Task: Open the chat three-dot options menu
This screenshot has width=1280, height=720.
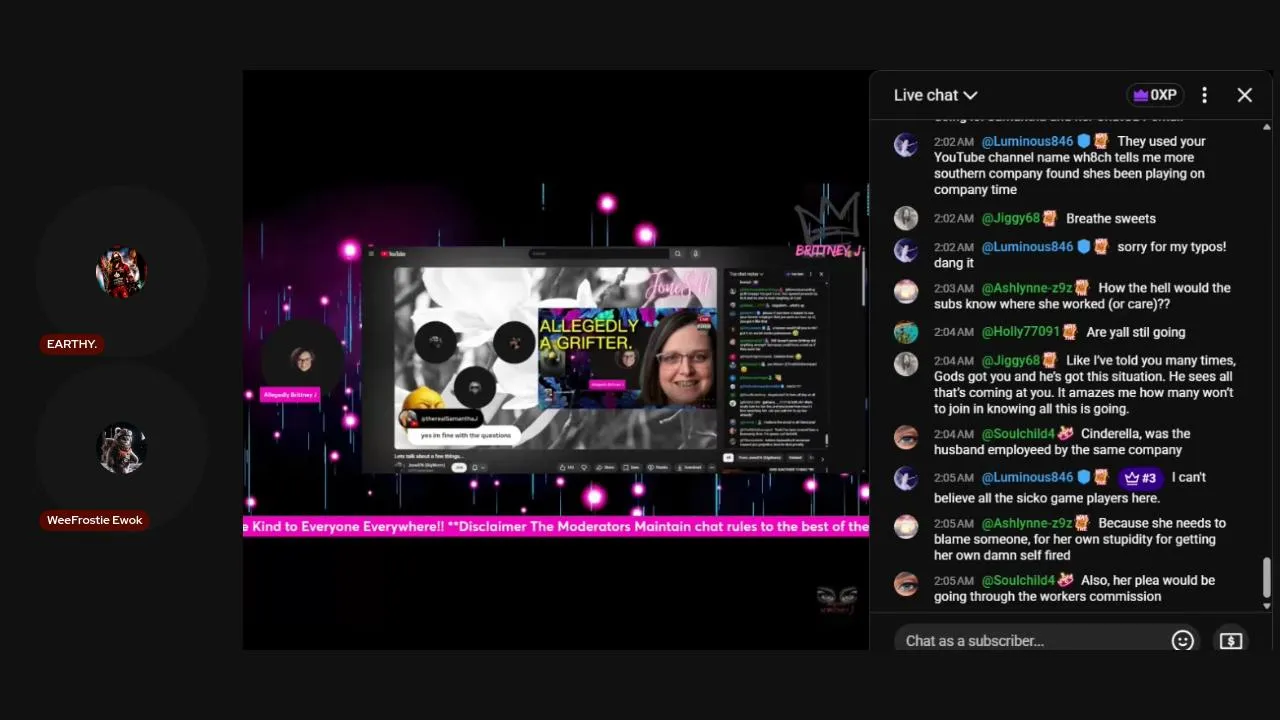Action: [x=1204, y=95]
